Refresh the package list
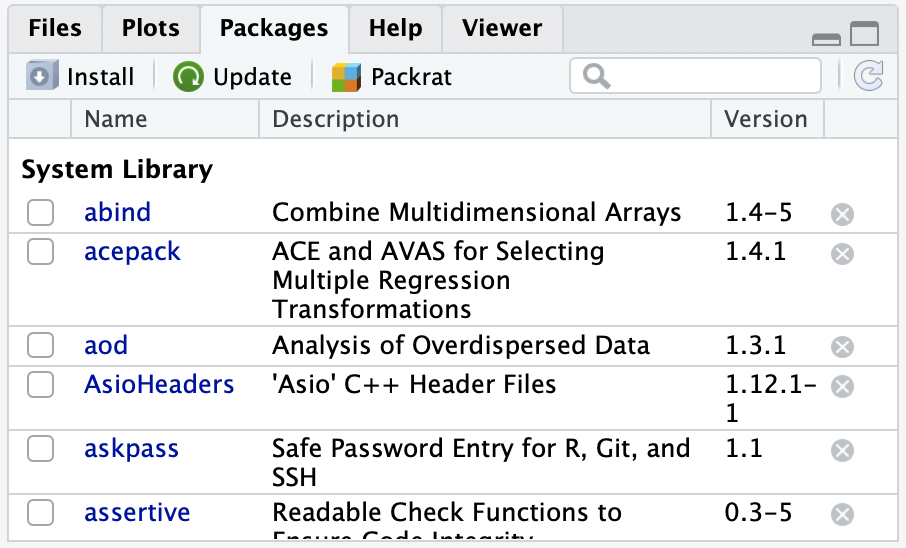 coord(868,77)
